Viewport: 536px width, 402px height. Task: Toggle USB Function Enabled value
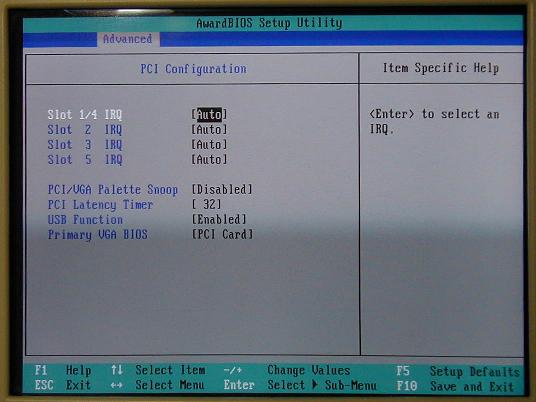[219, 219]
